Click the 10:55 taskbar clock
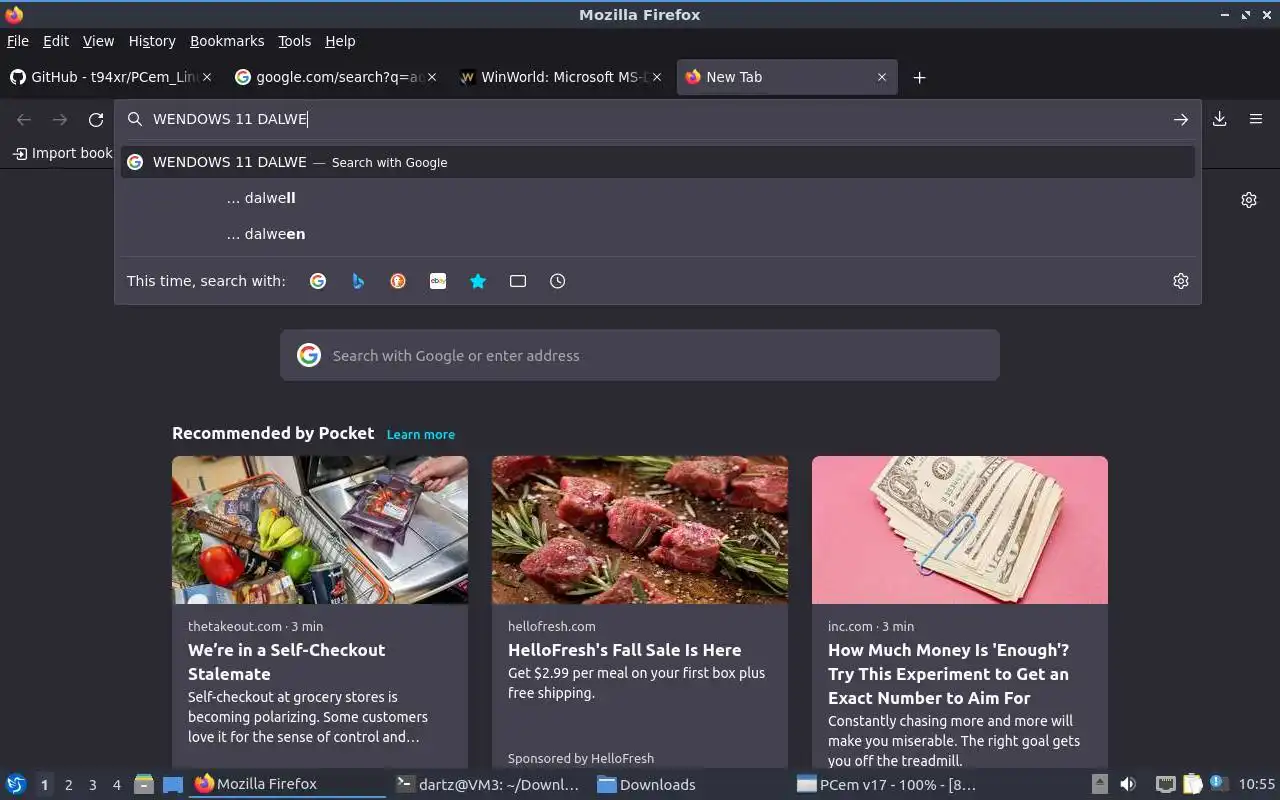 coord(1257,784)
